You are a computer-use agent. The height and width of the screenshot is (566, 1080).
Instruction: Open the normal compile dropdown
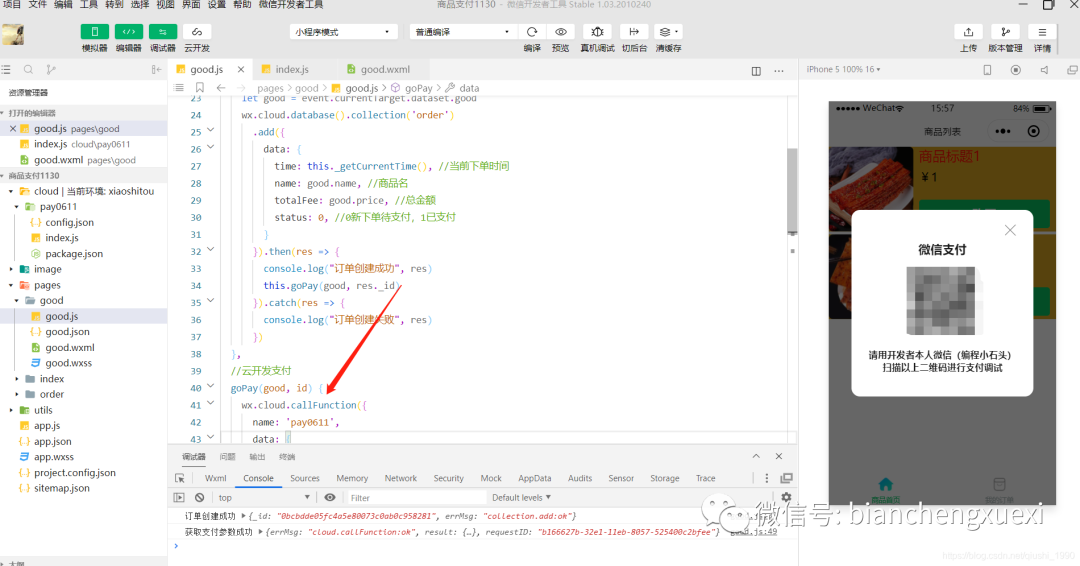[x=463, y=32]
